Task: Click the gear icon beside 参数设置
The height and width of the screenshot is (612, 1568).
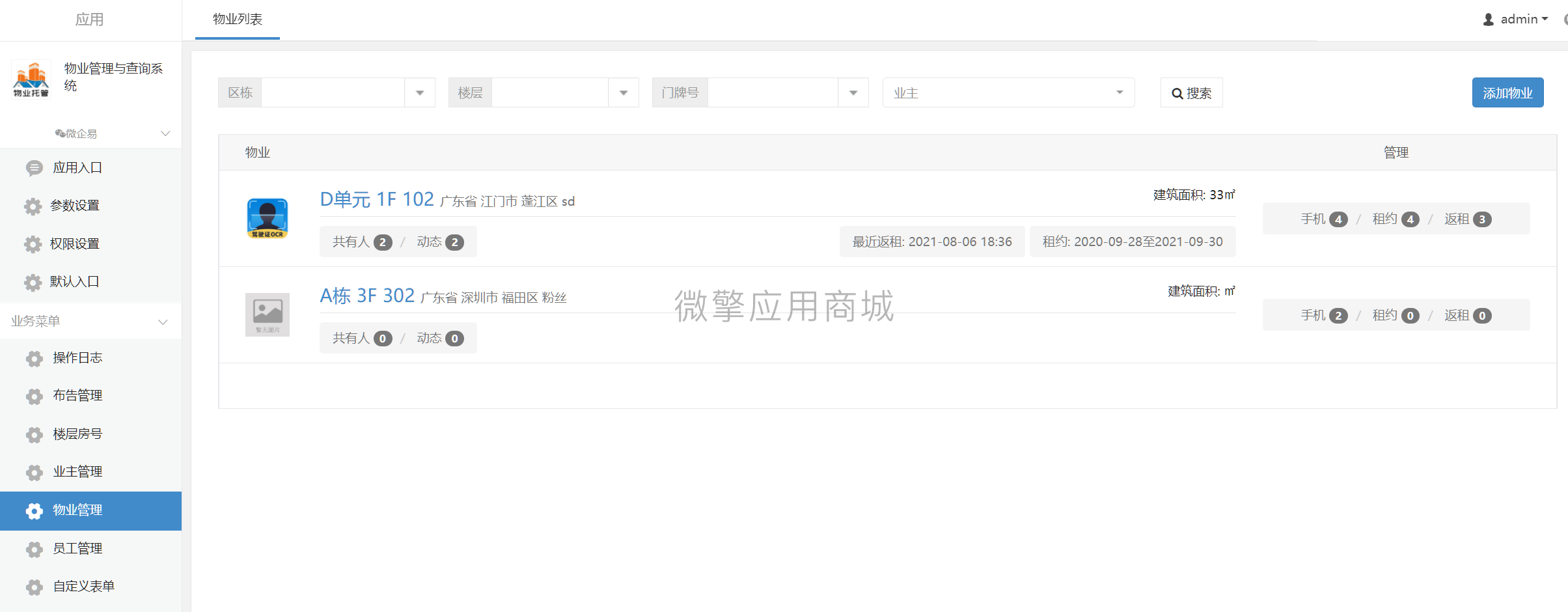Action: point(33,206)
